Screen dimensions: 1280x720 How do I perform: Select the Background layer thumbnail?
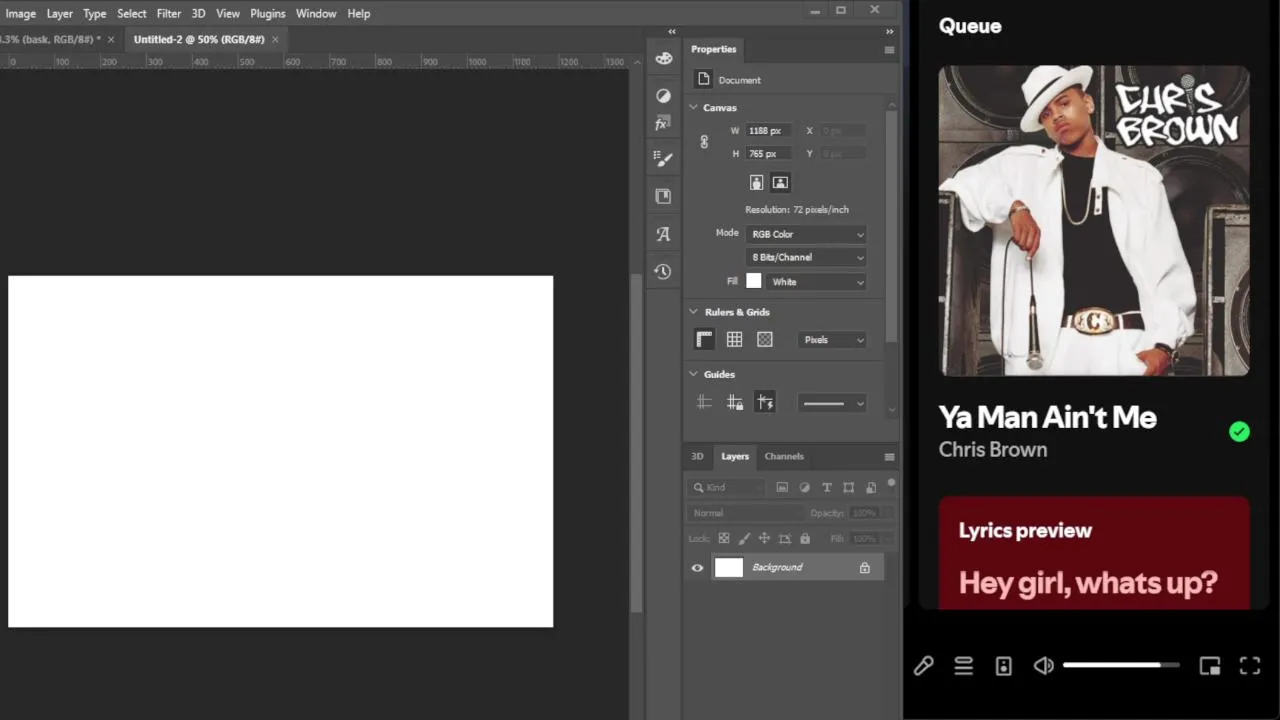(x=729, y=568)
